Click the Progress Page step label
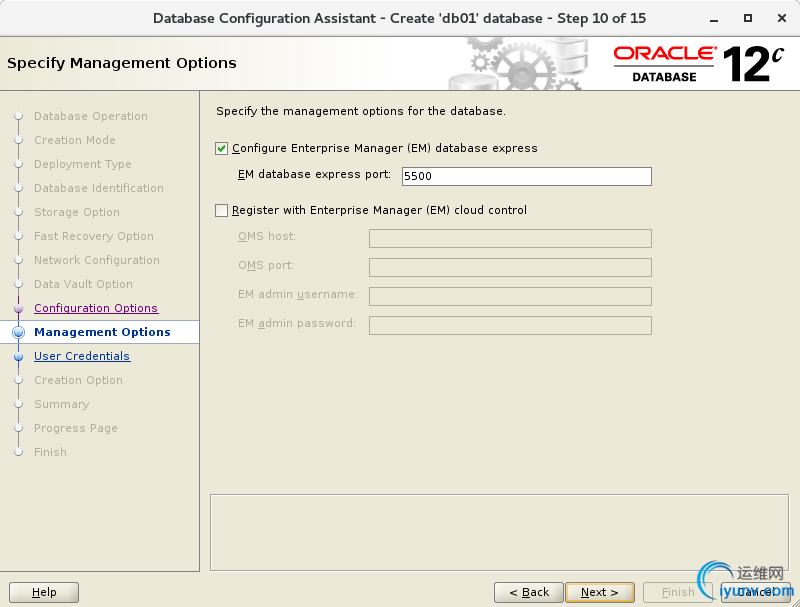This screenshot has width=800, height=607. coord(76,428)
